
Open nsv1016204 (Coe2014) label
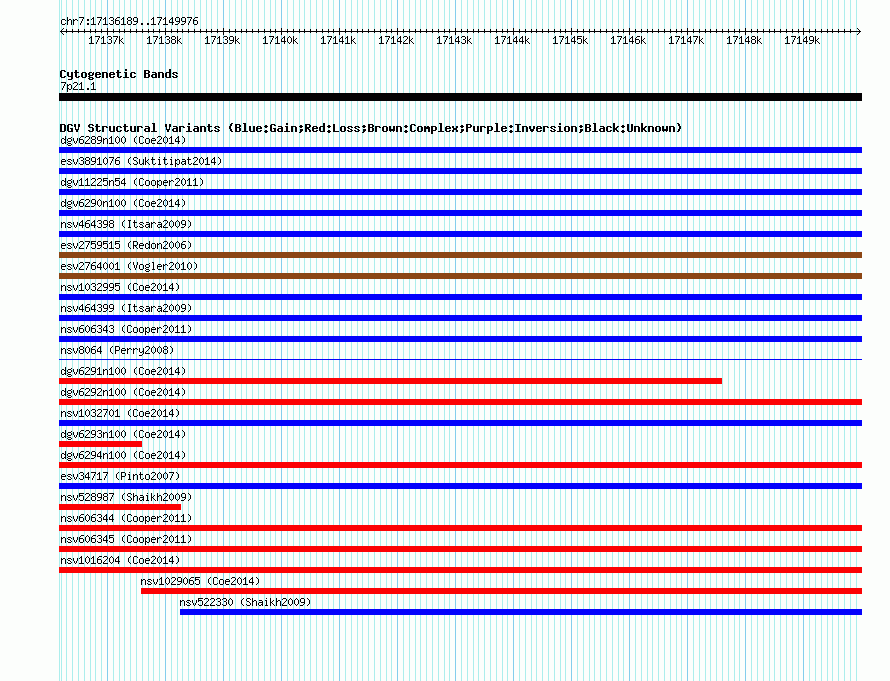point(120,560)
